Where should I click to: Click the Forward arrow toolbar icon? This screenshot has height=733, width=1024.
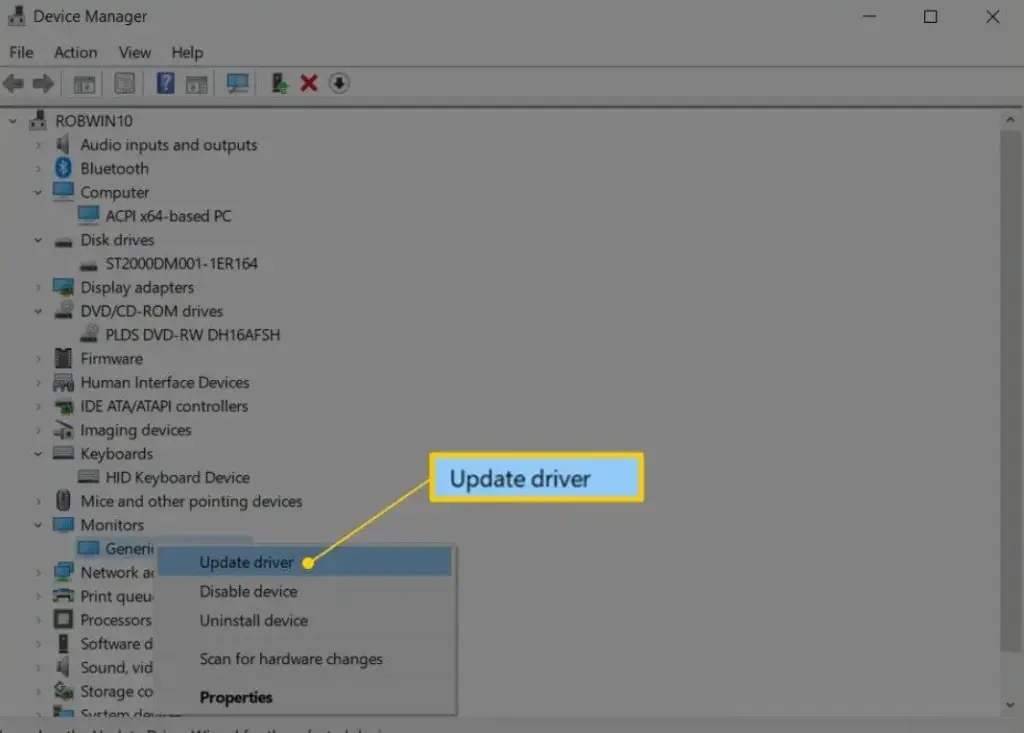42,84
